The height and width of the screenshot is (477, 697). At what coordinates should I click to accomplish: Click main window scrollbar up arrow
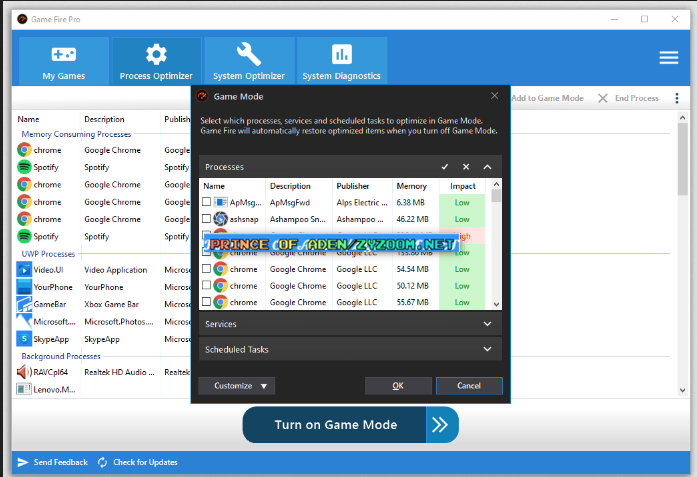[682, 118]
